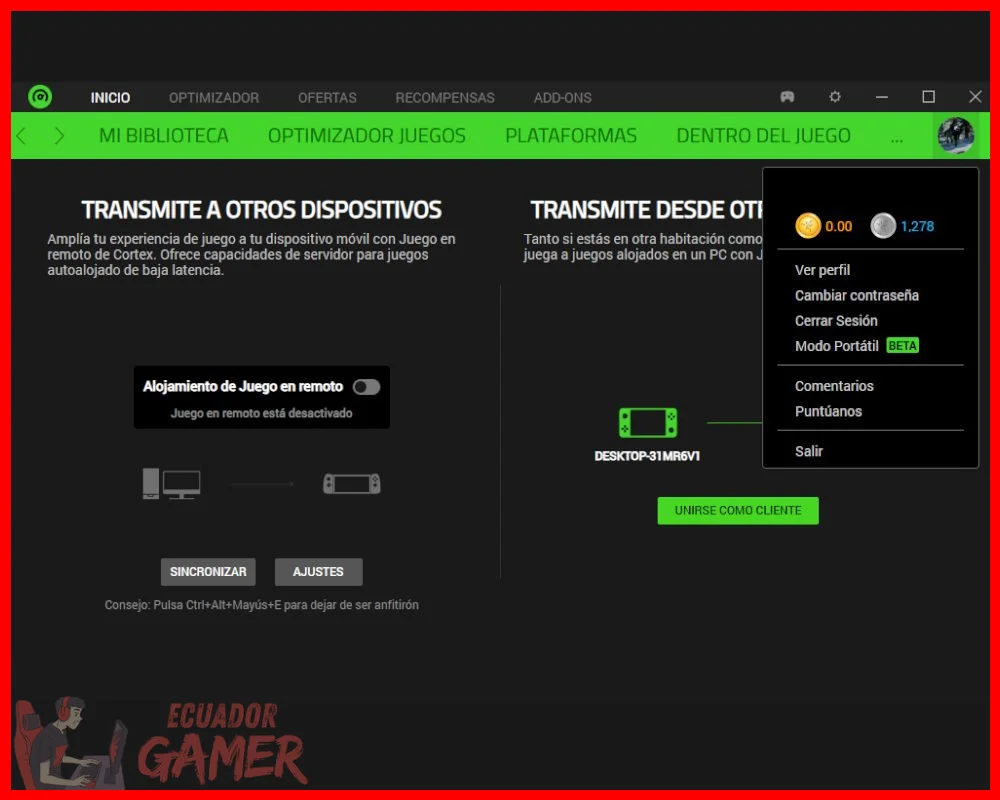Click the gold coin icon
1000x800 pixels.
point(807,226)
